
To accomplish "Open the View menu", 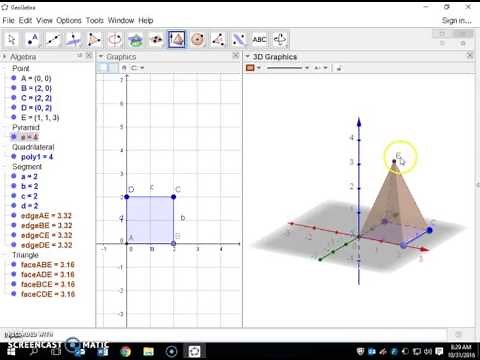I will 44,20.
